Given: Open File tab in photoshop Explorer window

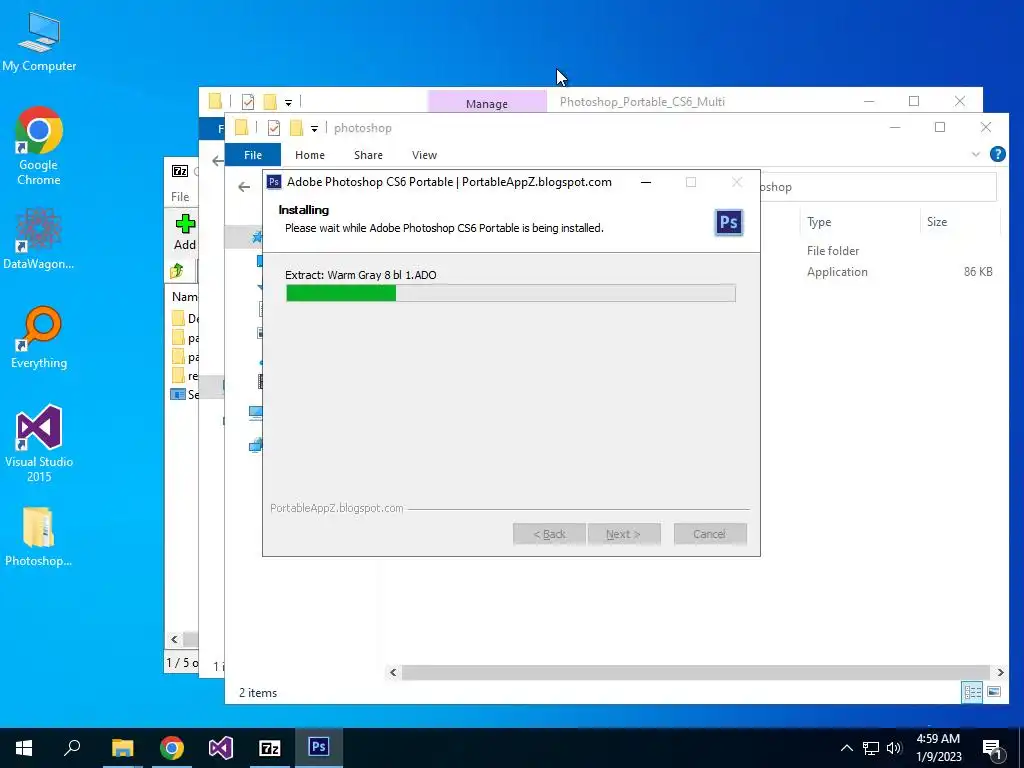Looking at the screenshot, I should [253, 155].
